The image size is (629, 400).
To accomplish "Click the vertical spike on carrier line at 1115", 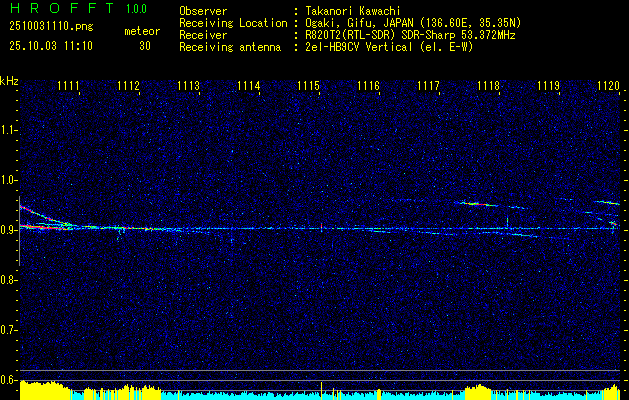I will [x=321, y=227].
